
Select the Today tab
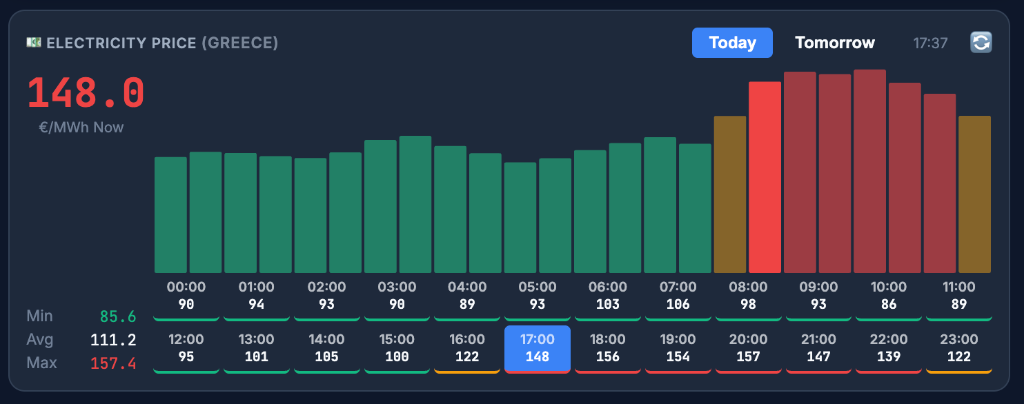[x=732, y=43]
